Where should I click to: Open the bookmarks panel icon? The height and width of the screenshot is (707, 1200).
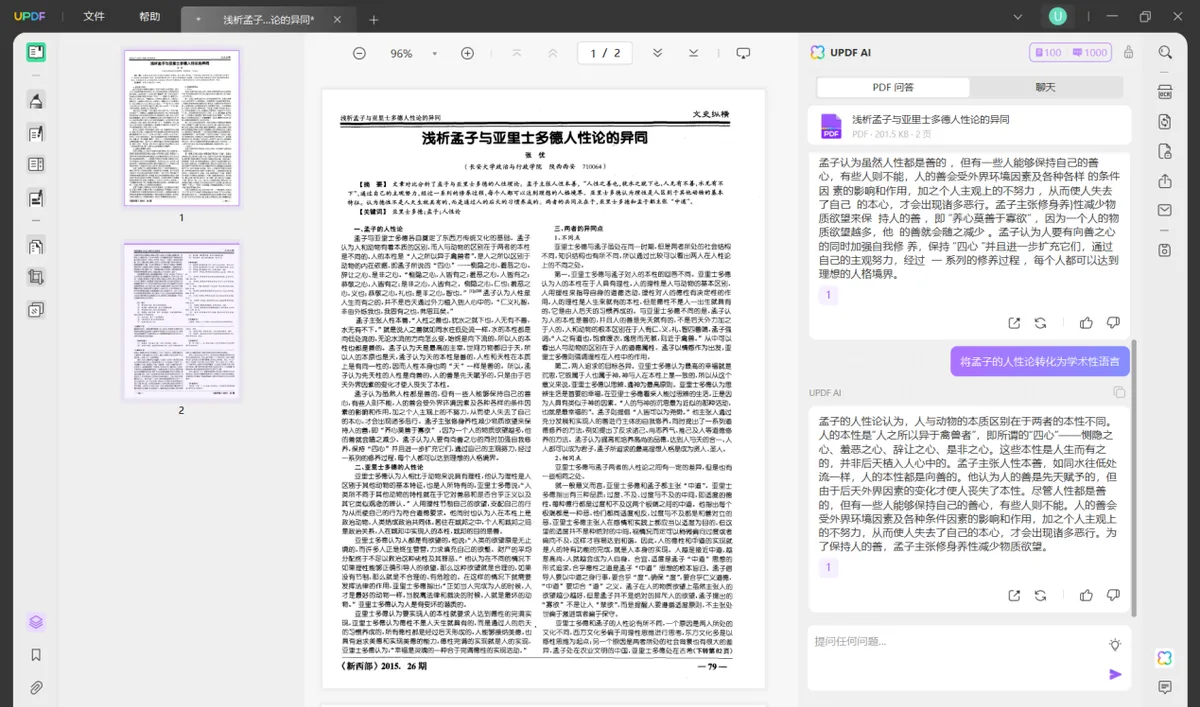[36, 655]
